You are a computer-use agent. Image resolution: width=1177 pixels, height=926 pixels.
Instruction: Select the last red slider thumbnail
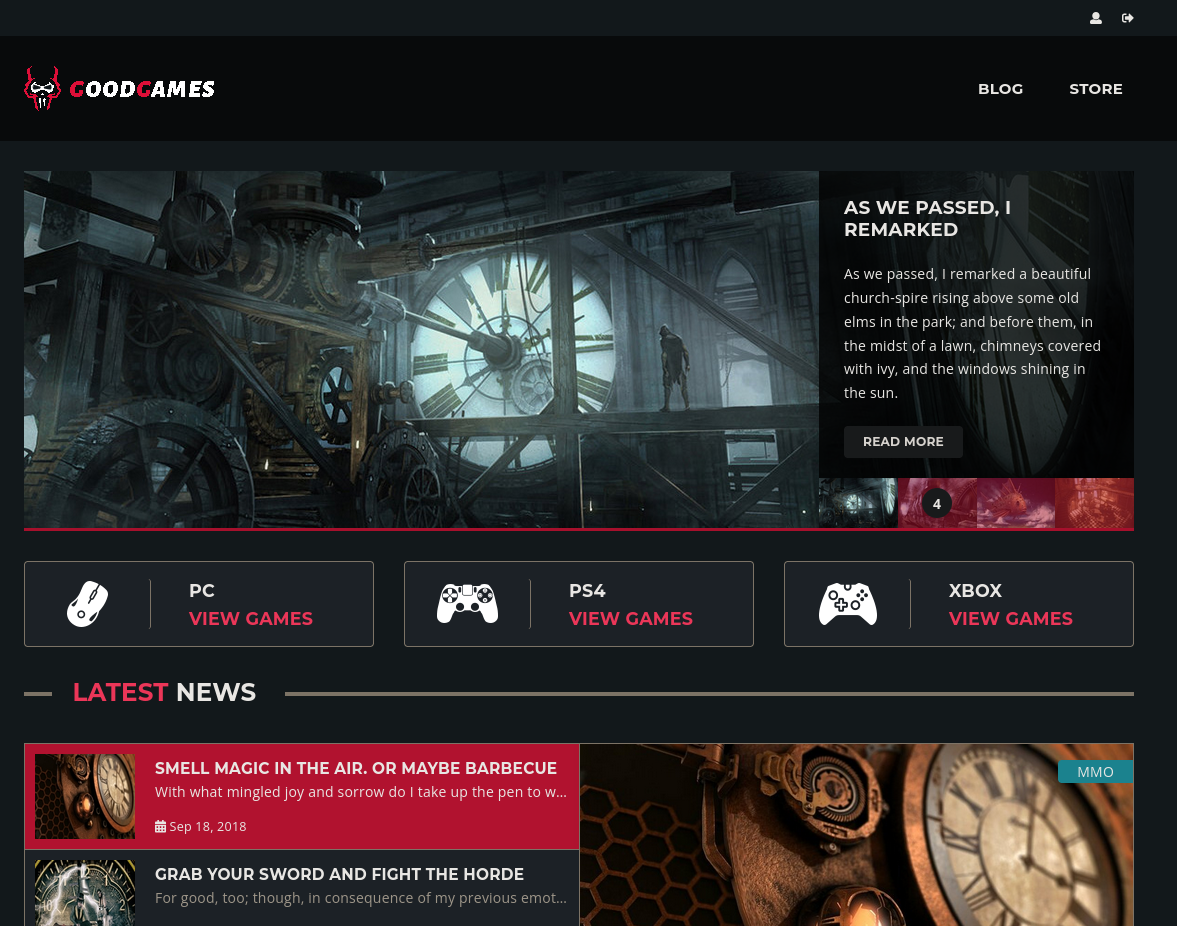1094,503
